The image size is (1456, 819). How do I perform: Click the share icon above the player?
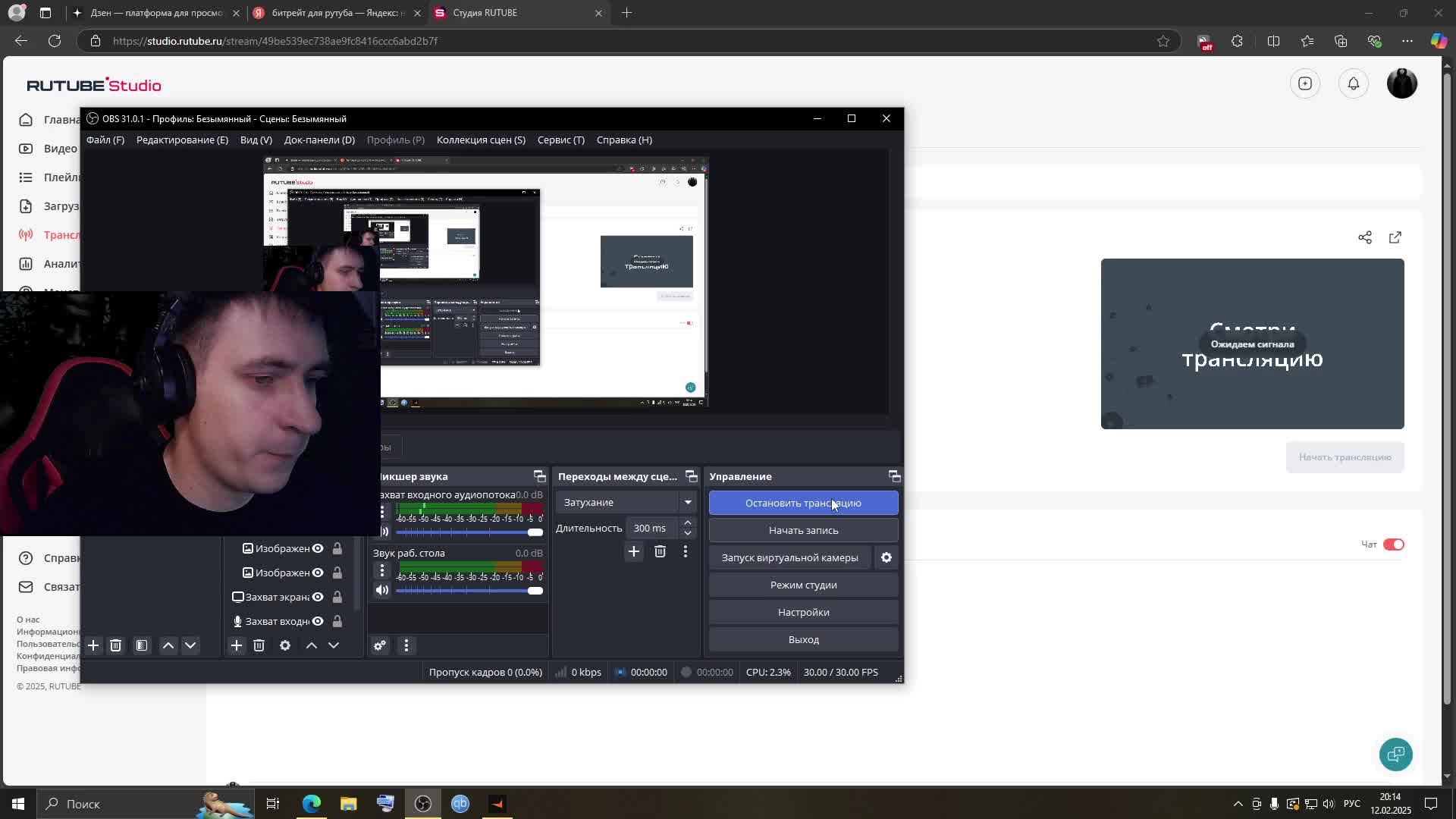pos(1364,237)
